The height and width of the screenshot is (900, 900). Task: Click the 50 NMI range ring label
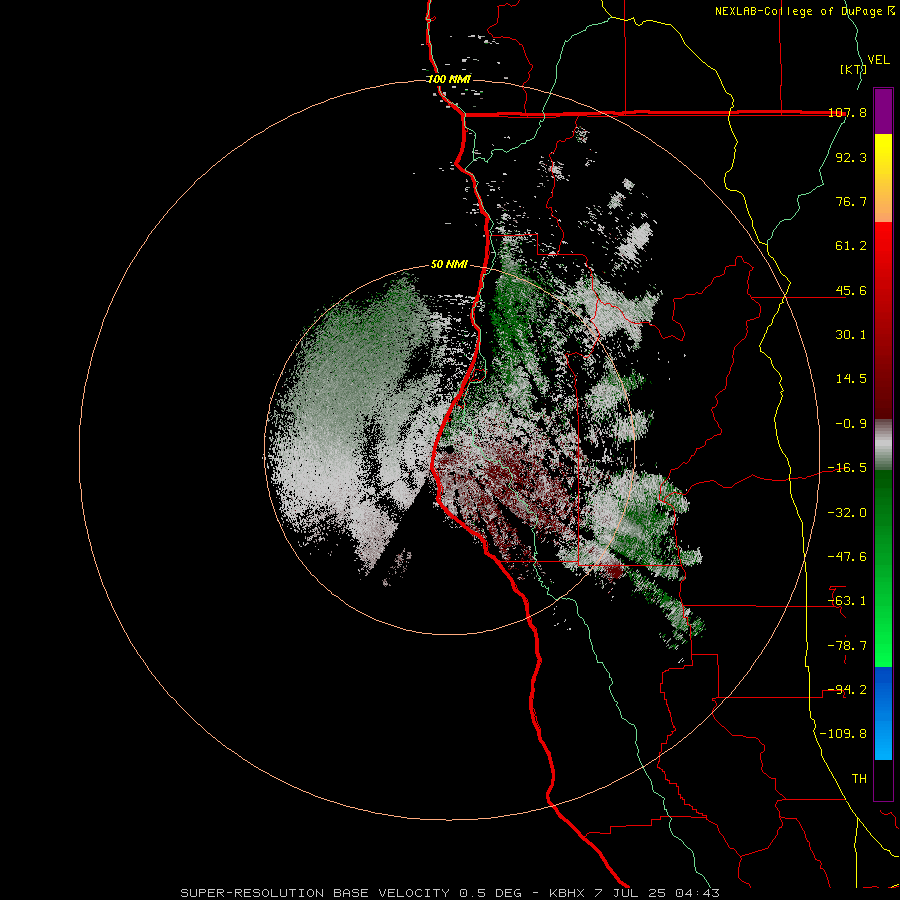click(449, 264)
